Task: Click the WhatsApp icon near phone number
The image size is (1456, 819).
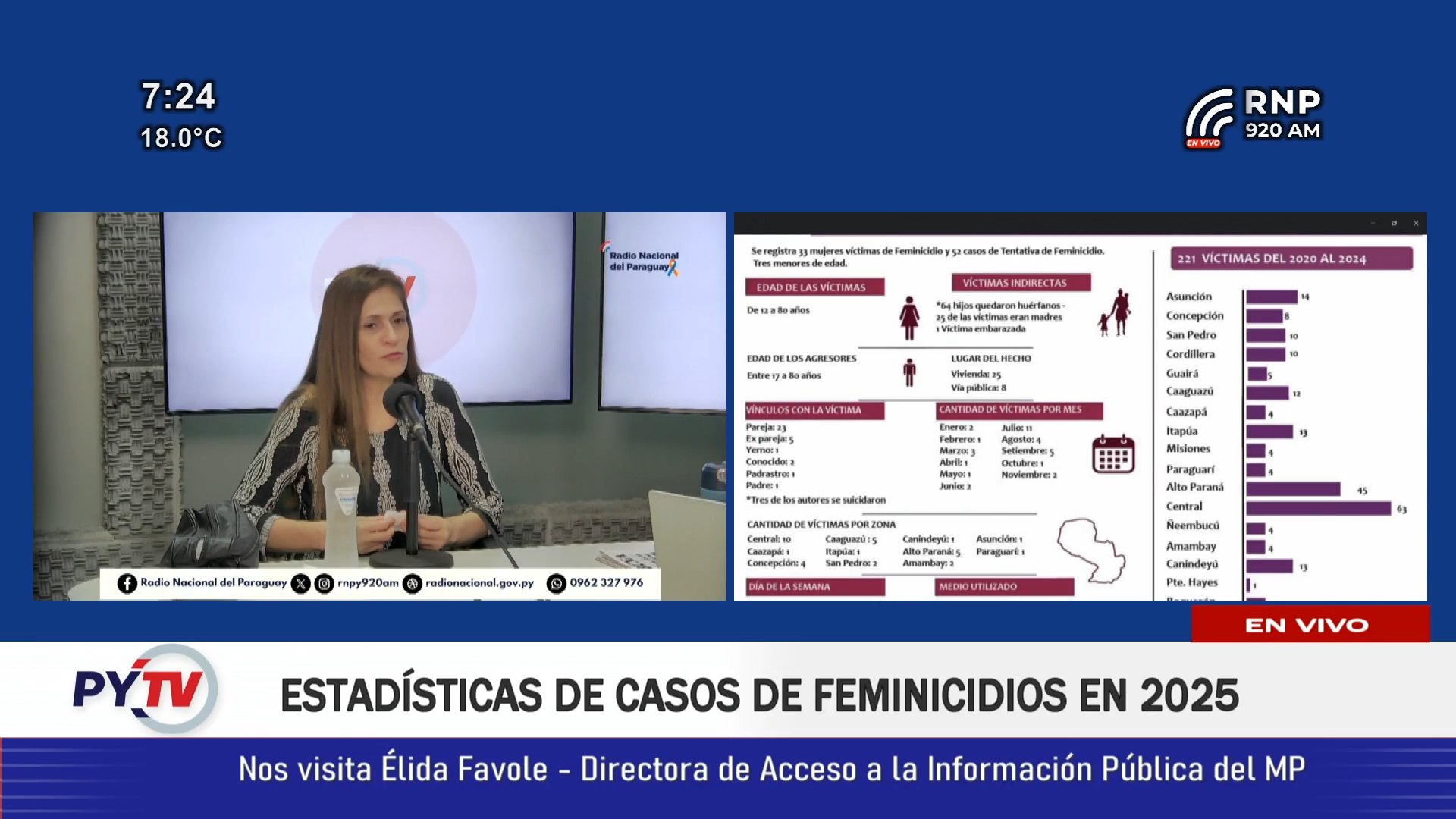Action: pos(557,583)
